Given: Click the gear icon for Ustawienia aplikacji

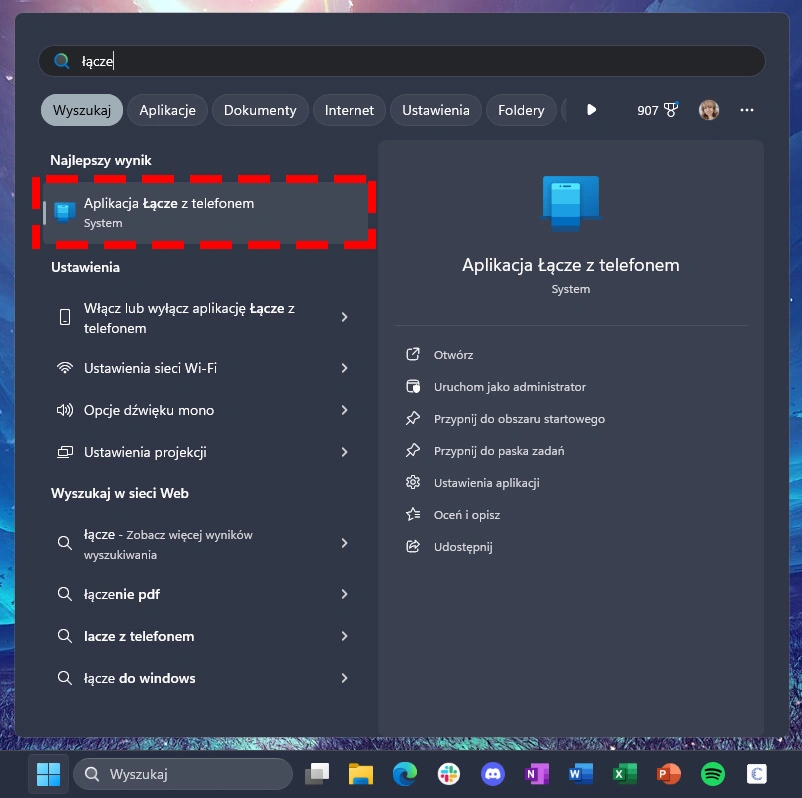Looking at the screenshot, I should [x=413, y=482].
